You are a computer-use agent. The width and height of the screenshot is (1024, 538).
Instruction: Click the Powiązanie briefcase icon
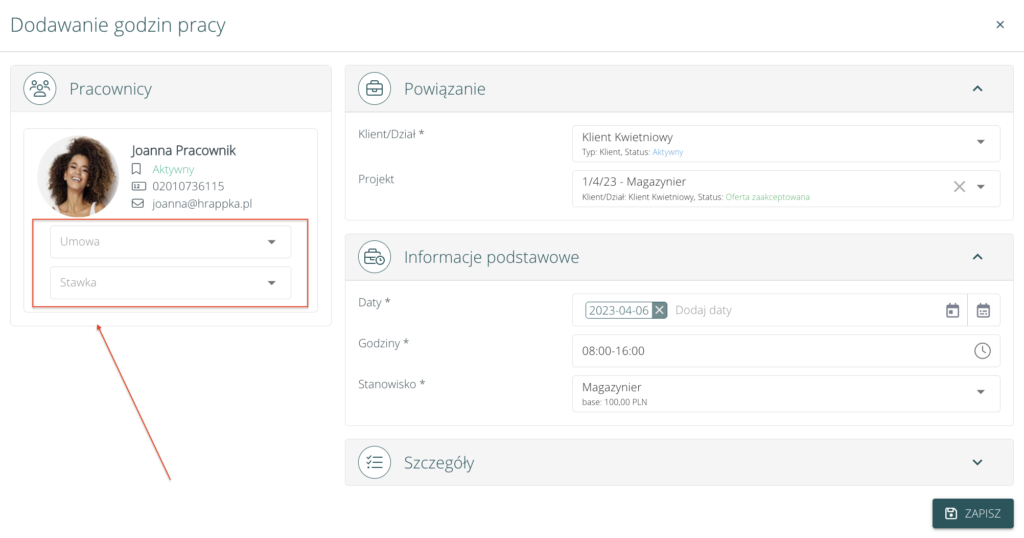click(375, 88)
